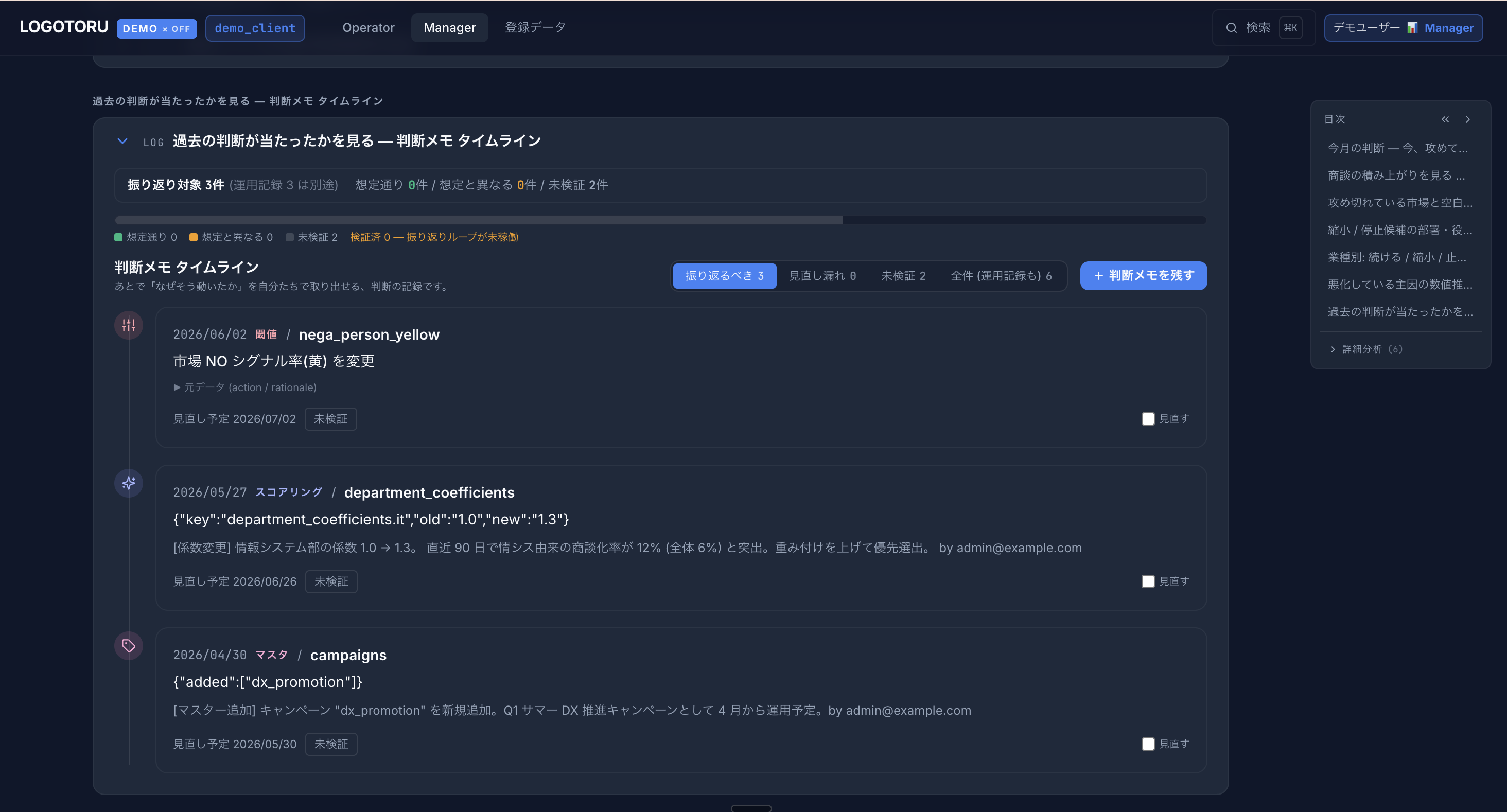
Task: Open the 登録データ tab
Action: [535, 27]
